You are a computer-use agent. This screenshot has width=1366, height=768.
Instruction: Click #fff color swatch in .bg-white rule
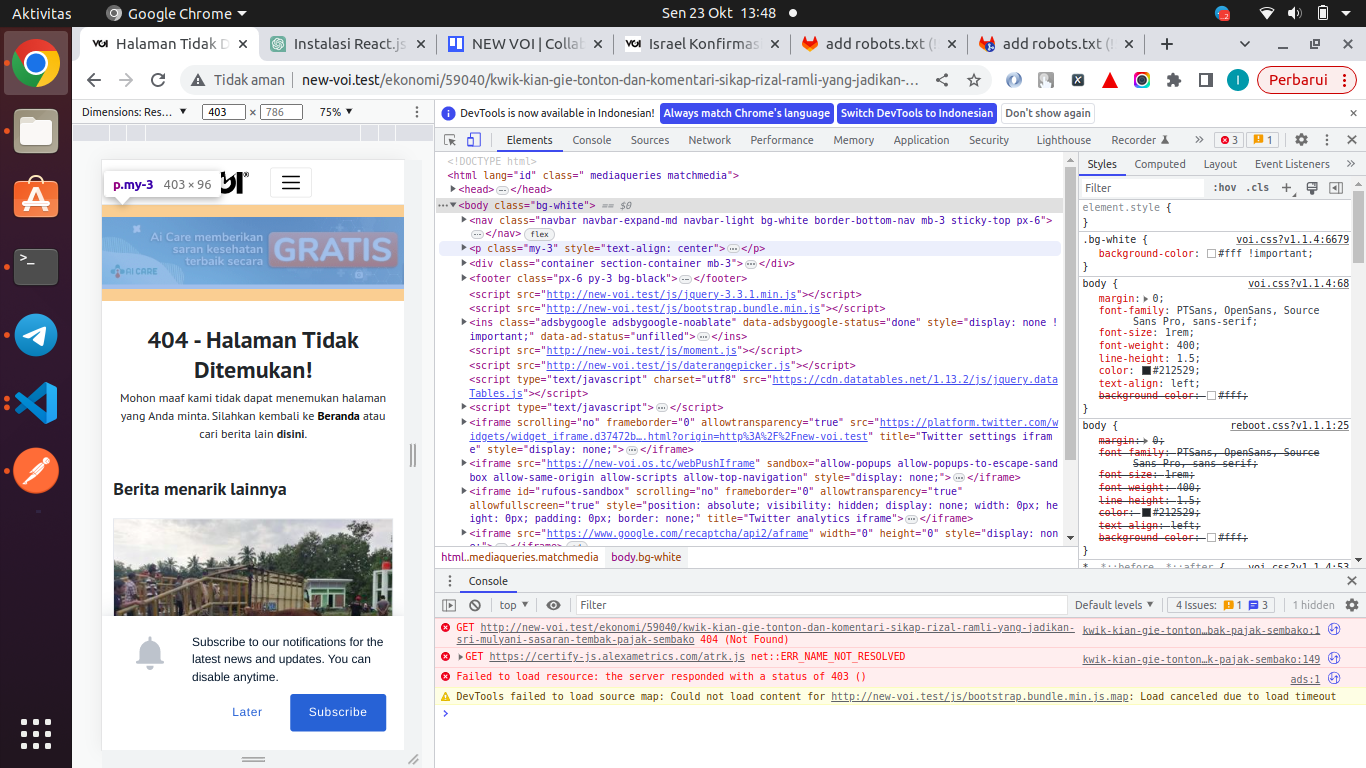[1212, 254]
